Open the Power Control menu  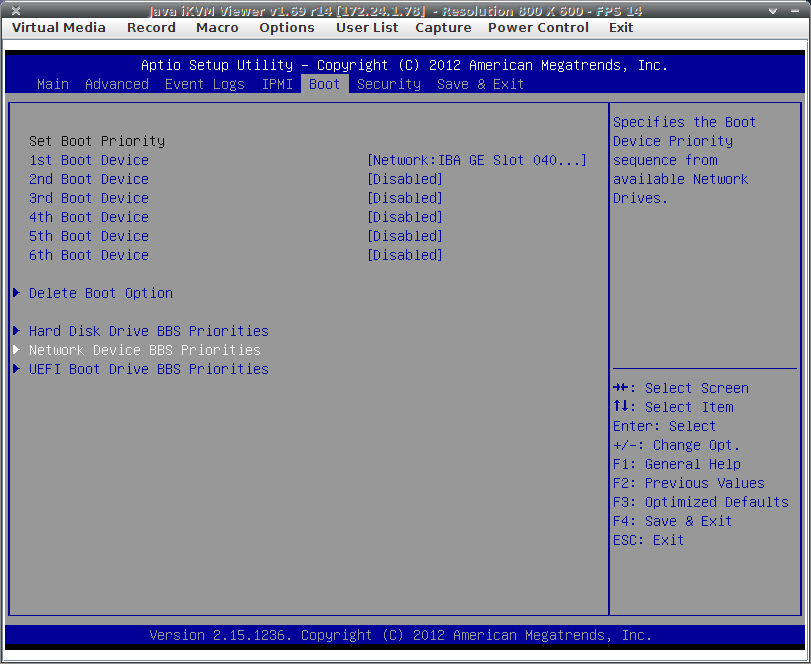pyautogui.click(x=538, y=27)
